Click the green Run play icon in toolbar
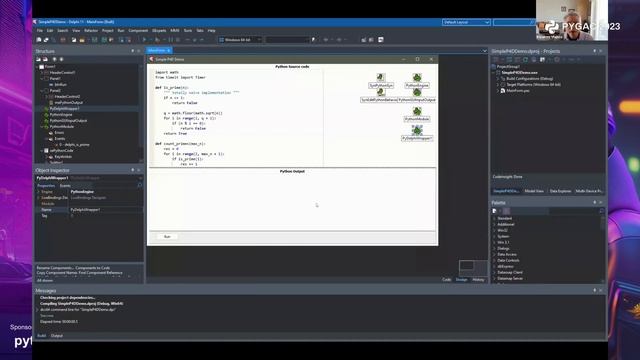This screenshot has height=360, width=640. 144,40
